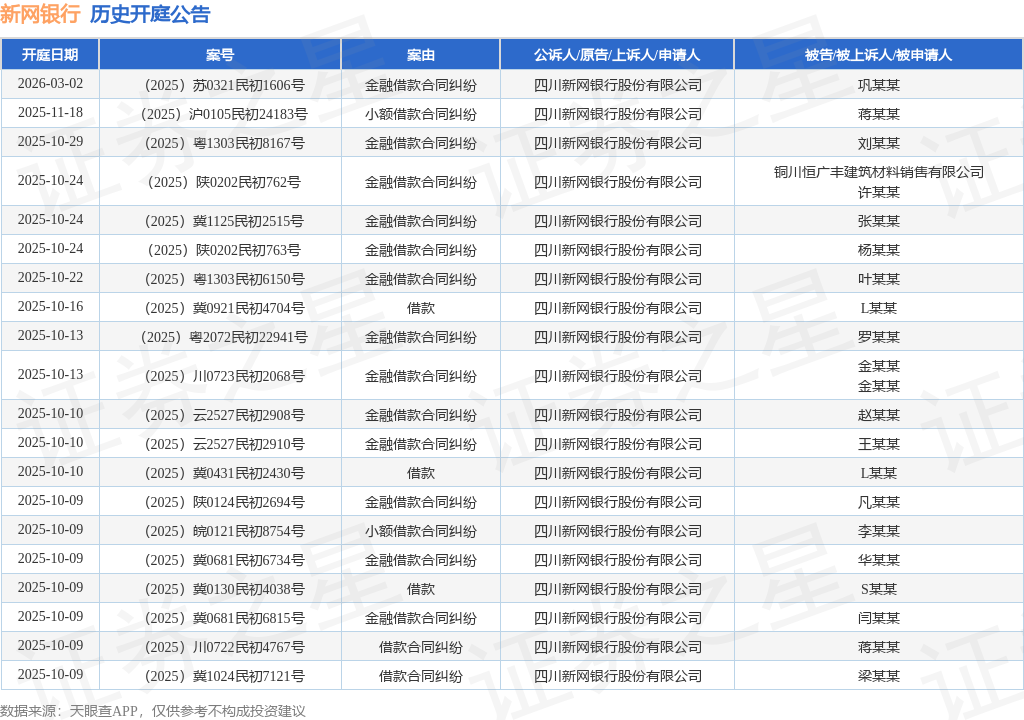
Task: Click case number (2025)冀1024民初7121号
Action: point(224,676)
